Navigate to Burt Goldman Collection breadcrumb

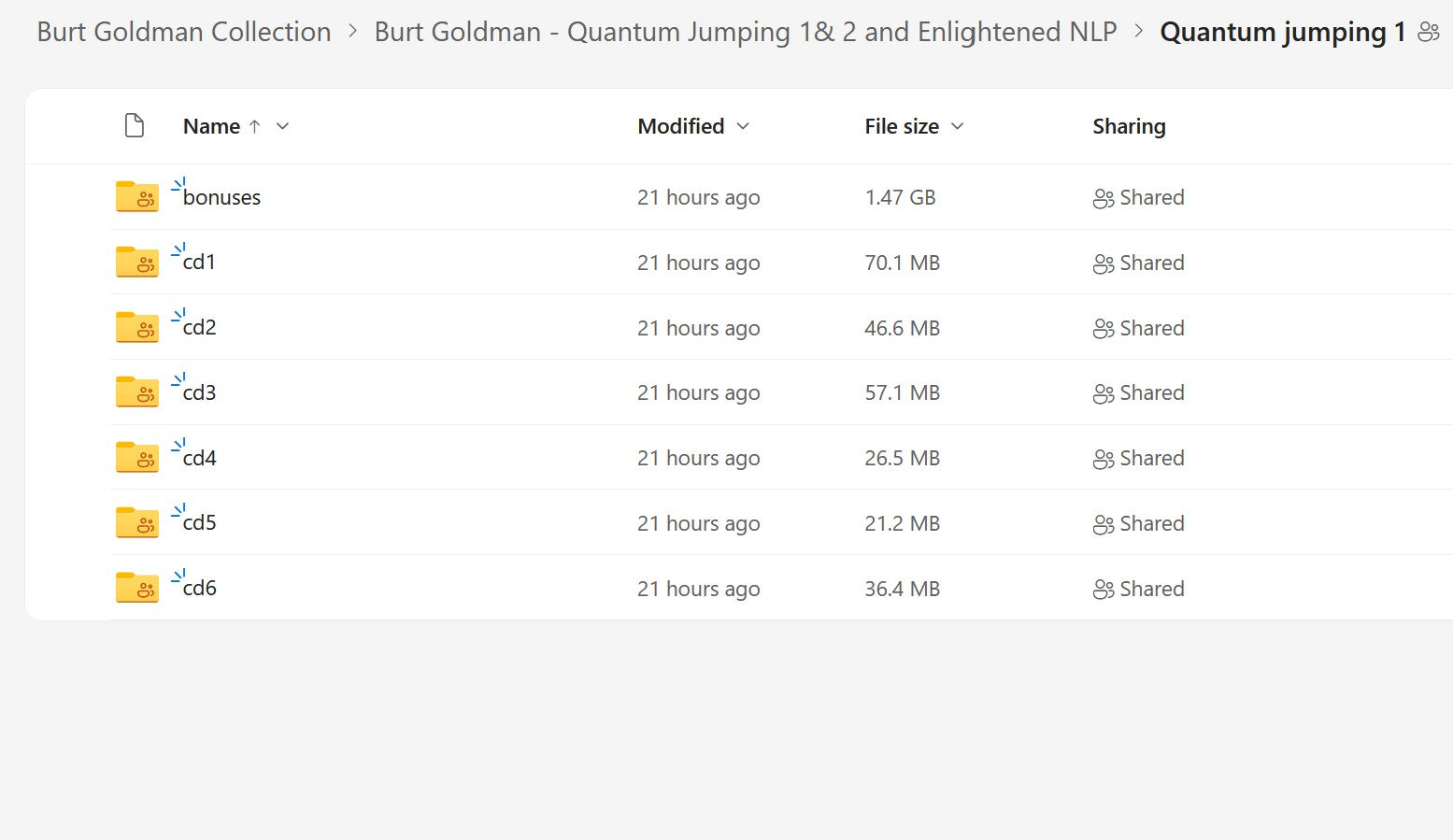click(x=184, y=33)
